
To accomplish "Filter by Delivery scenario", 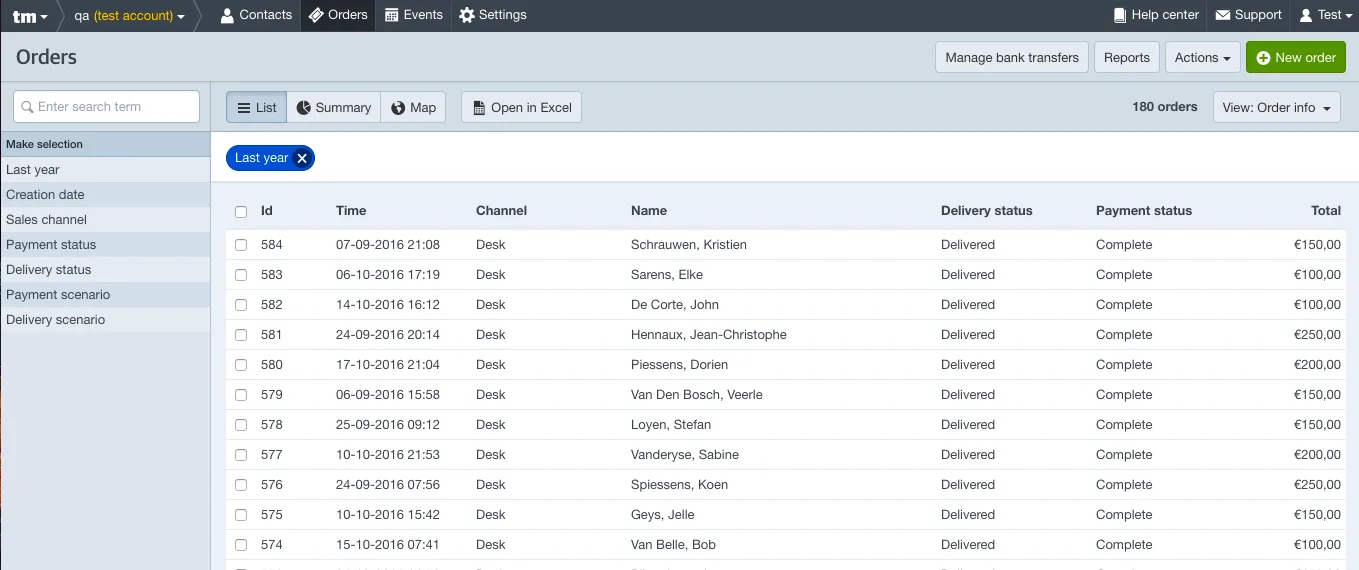I will [x=105, y=320].
